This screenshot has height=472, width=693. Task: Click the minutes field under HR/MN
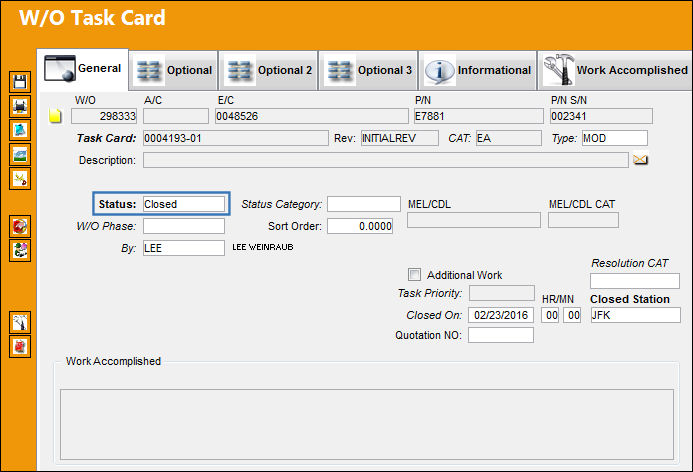point(572,315)
